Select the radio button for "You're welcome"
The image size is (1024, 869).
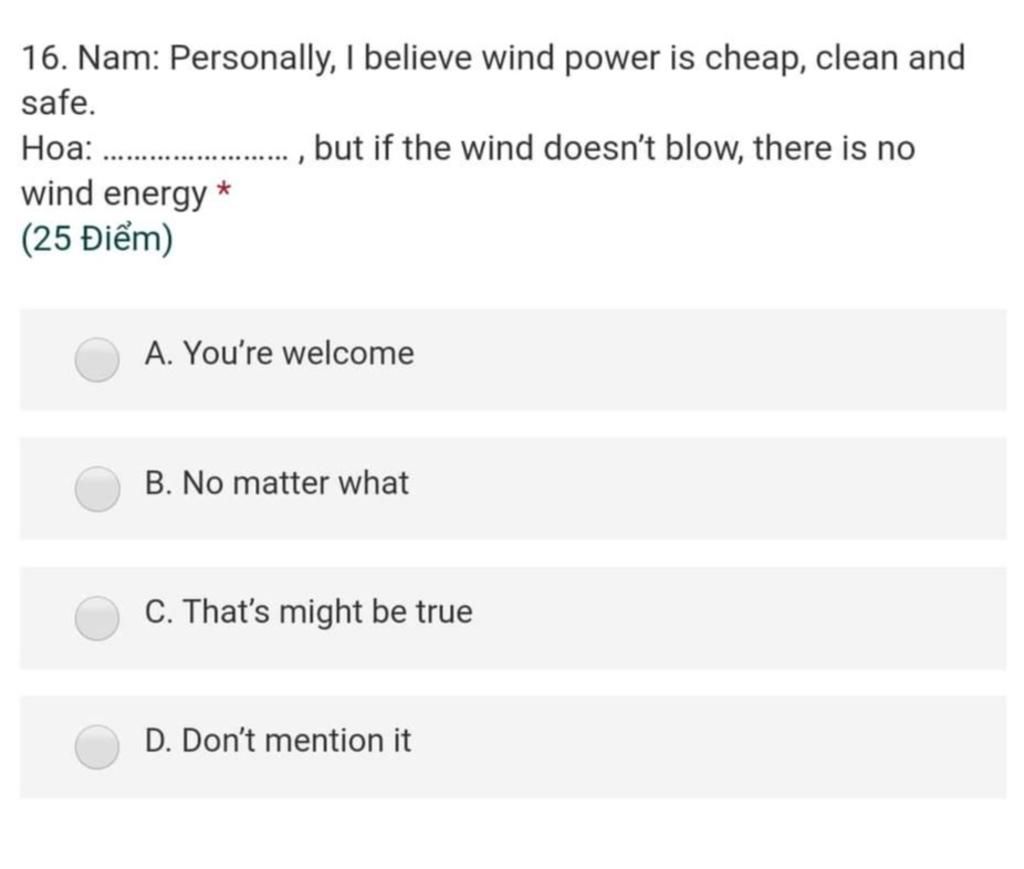(x=97, y=359)
